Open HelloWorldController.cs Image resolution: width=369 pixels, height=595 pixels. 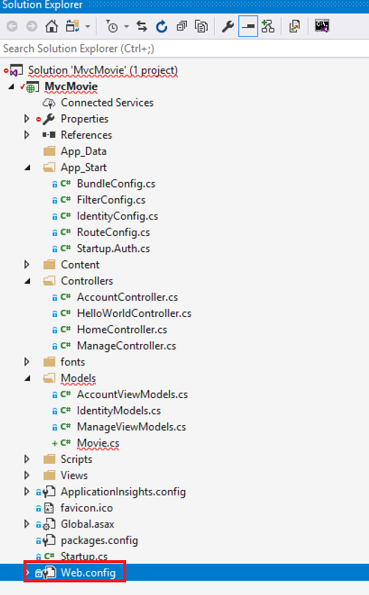pos(134,313)
